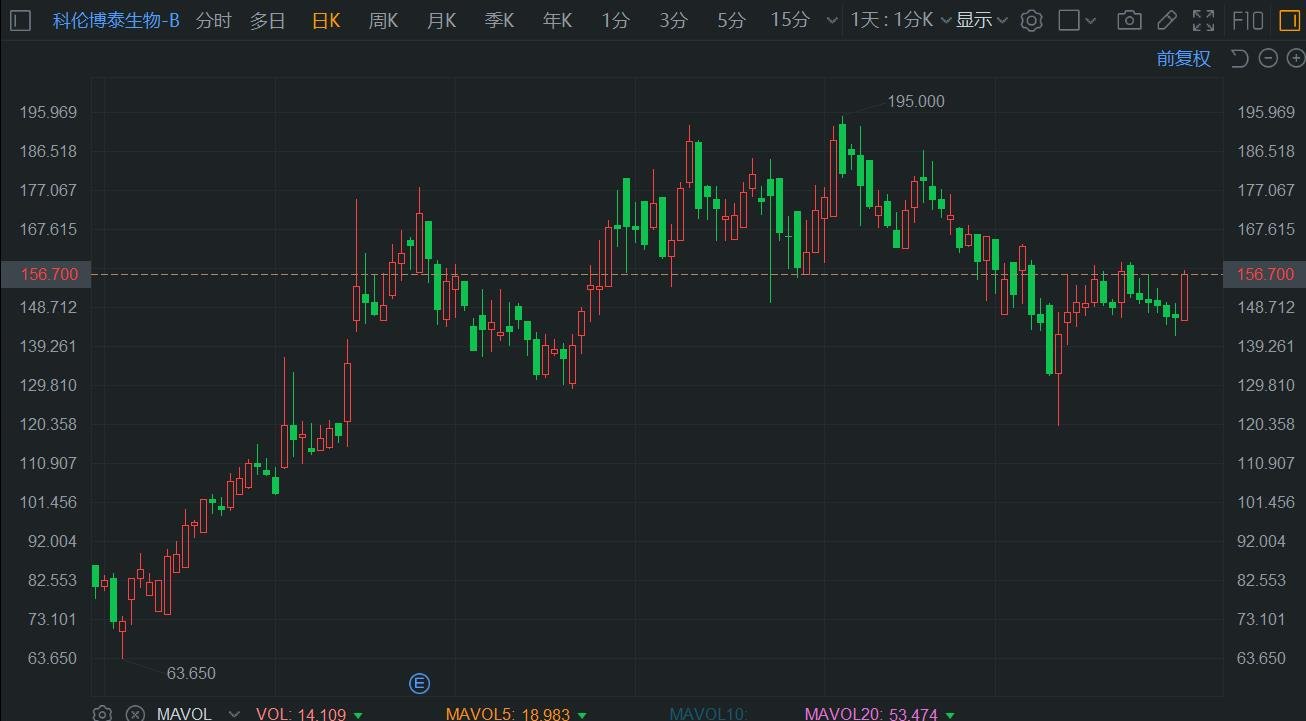
Task: Open the 1天:1分K dropdown
Action: coord(901,20)
